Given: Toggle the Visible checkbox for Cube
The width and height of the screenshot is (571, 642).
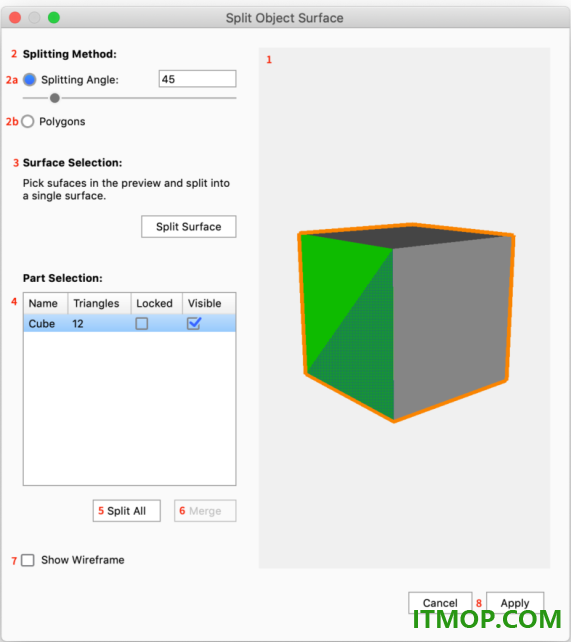Looking at the screenshot, I should (194, 323).
